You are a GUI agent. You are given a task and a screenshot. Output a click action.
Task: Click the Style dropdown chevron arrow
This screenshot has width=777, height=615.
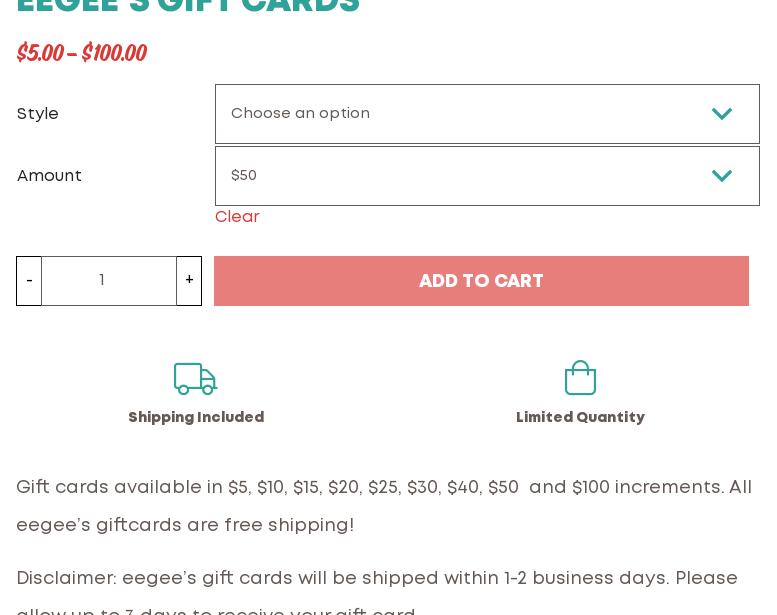[x=721, y=114]
